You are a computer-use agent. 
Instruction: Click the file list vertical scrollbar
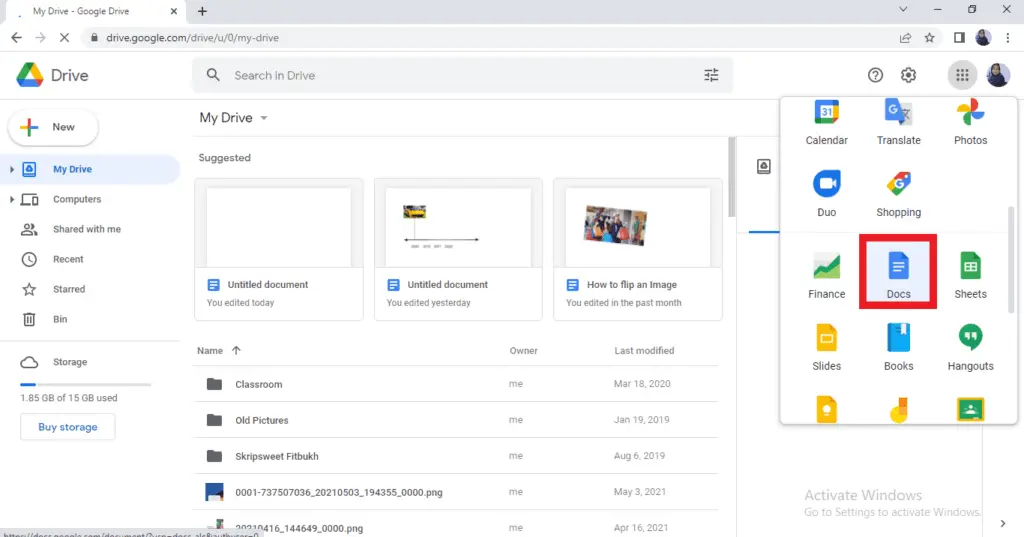coord(731,176)
